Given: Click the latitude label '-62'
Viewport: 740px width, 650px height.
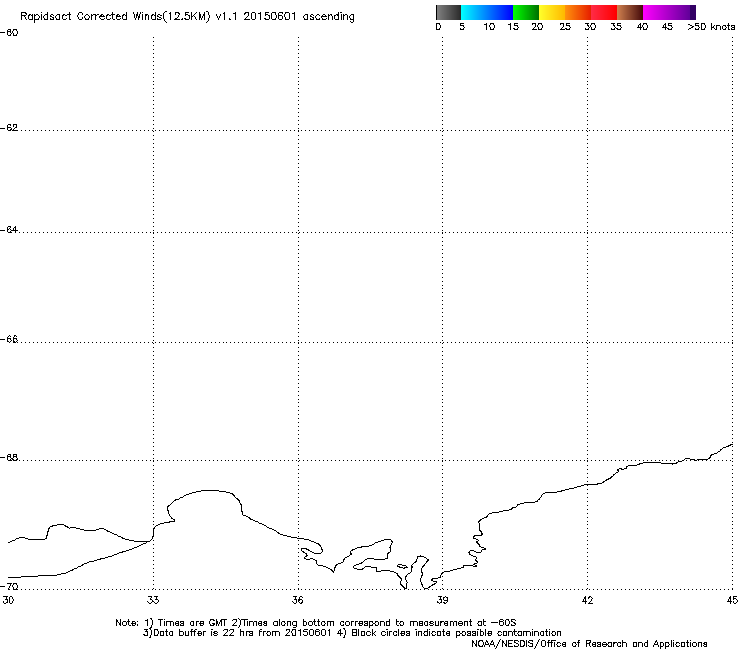Looking at the screenshot, I should 9,128.
